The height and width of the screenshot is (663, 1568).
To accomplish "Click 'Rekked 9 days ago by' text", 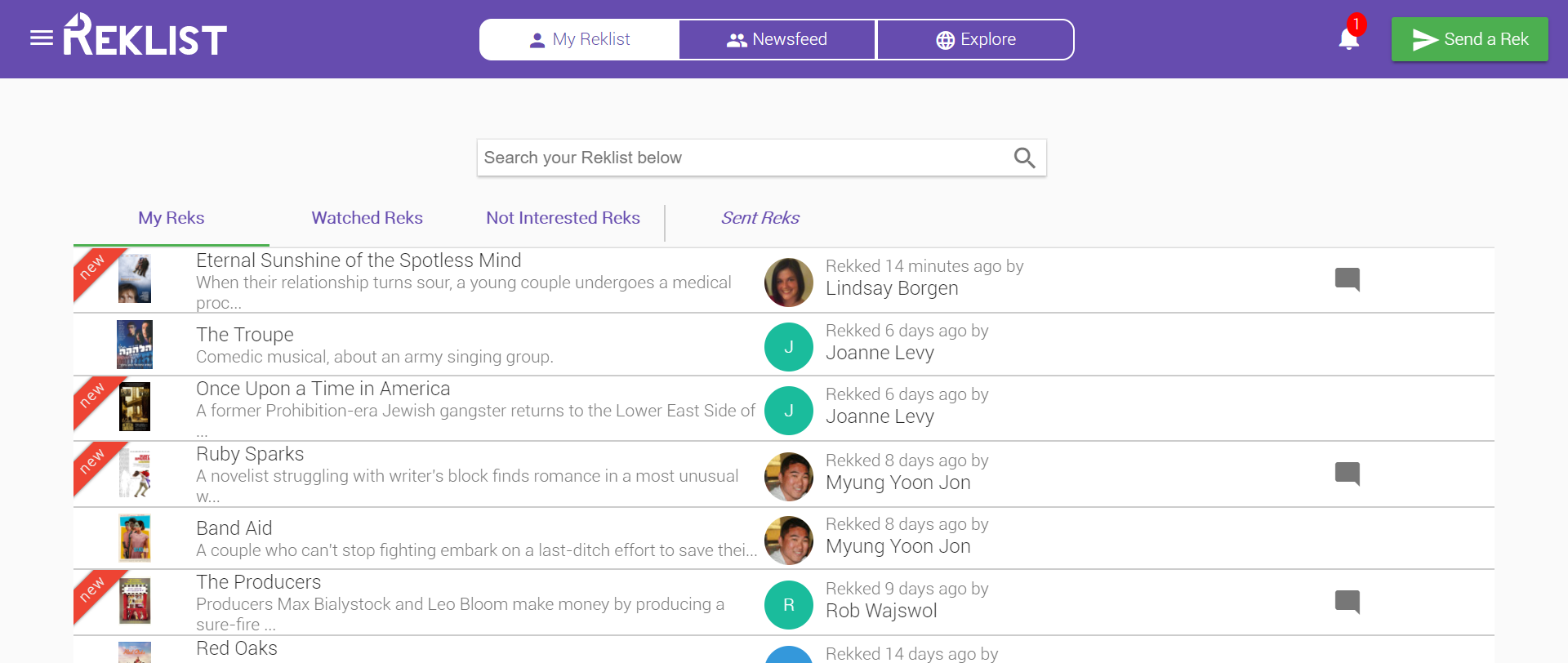I will 907,589.
